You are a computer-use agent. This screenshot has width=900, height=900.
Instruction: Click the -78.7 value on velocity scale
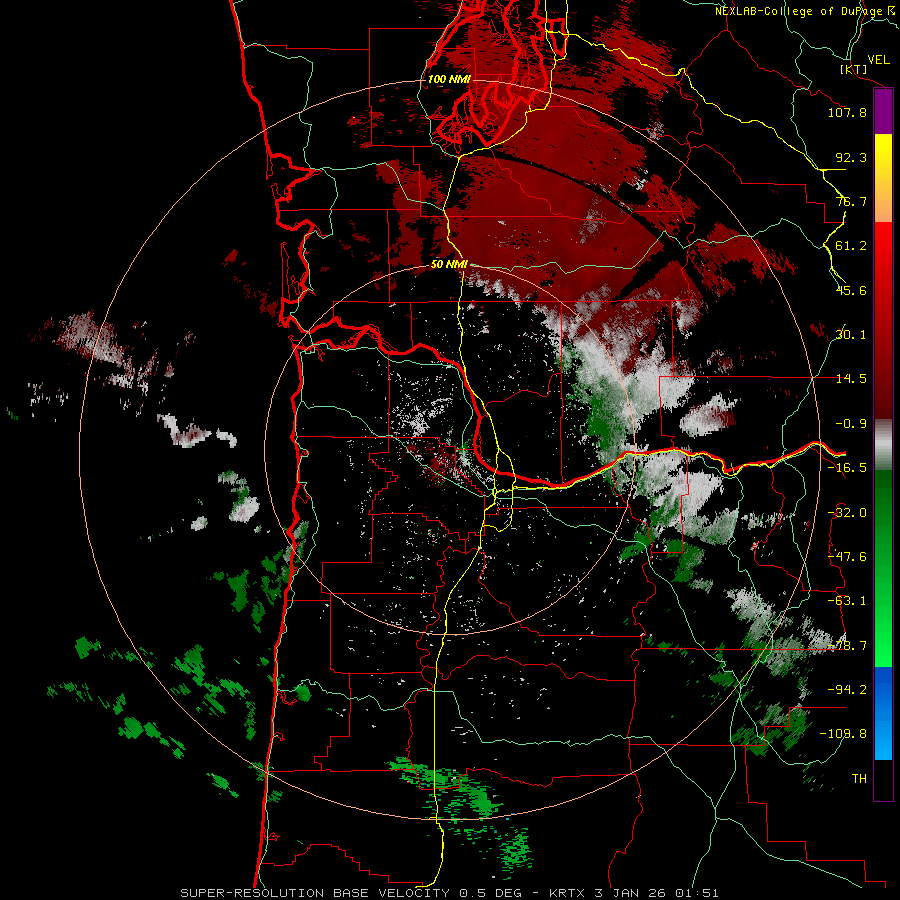(x=847, y=646)
